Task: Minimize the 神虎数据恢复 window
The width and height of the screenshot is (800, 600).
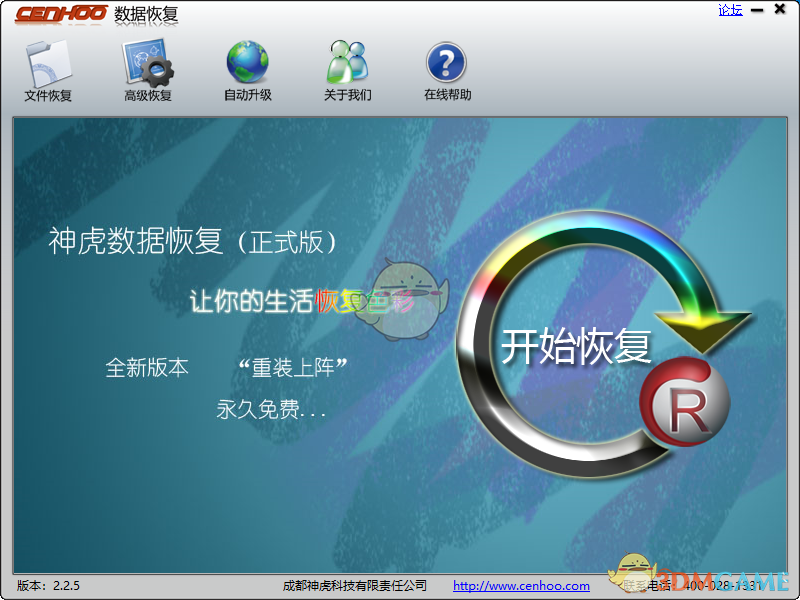Action: (757, 9)
